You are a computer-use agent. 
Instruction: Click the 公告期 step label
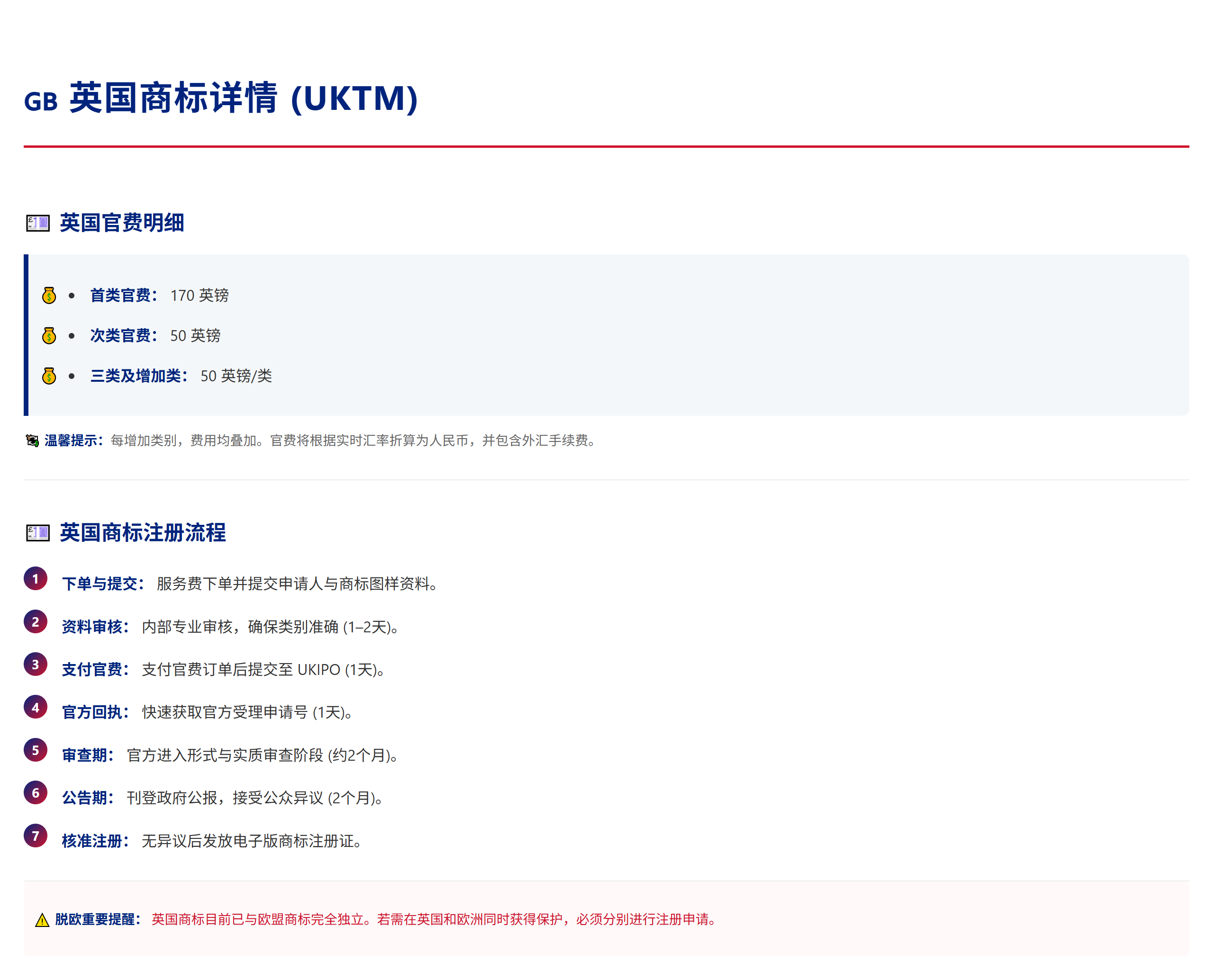pyautogui.click(x=88, y=799)
